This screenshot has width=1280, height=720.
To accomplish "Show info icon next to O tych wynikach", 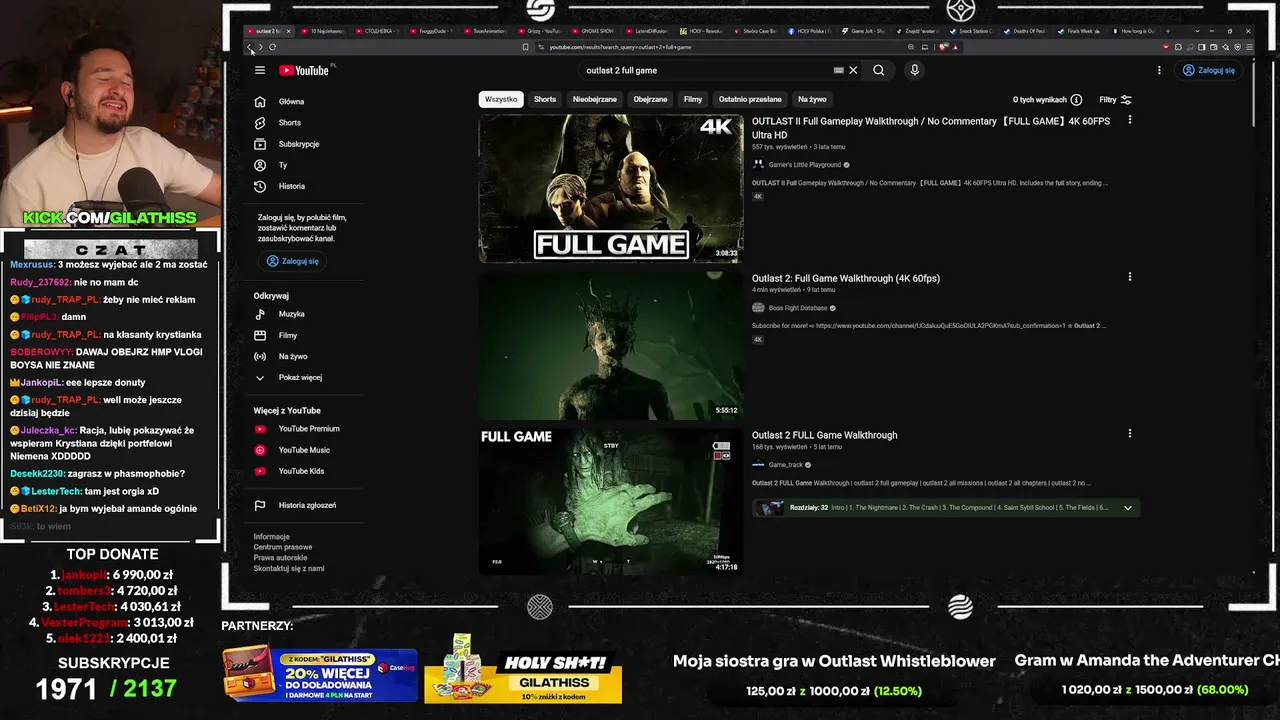I will click(x=1076, y=100).
